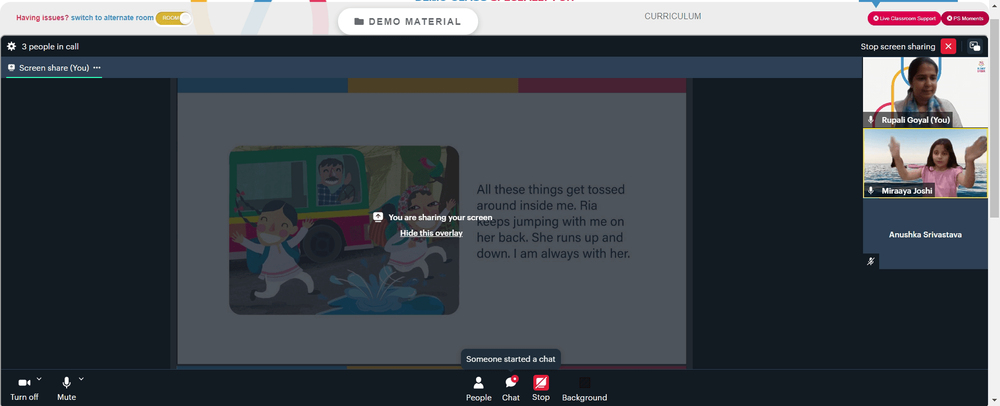Open the People panel
This screenshot has width=1000, height=406.
tap(478, 388)
